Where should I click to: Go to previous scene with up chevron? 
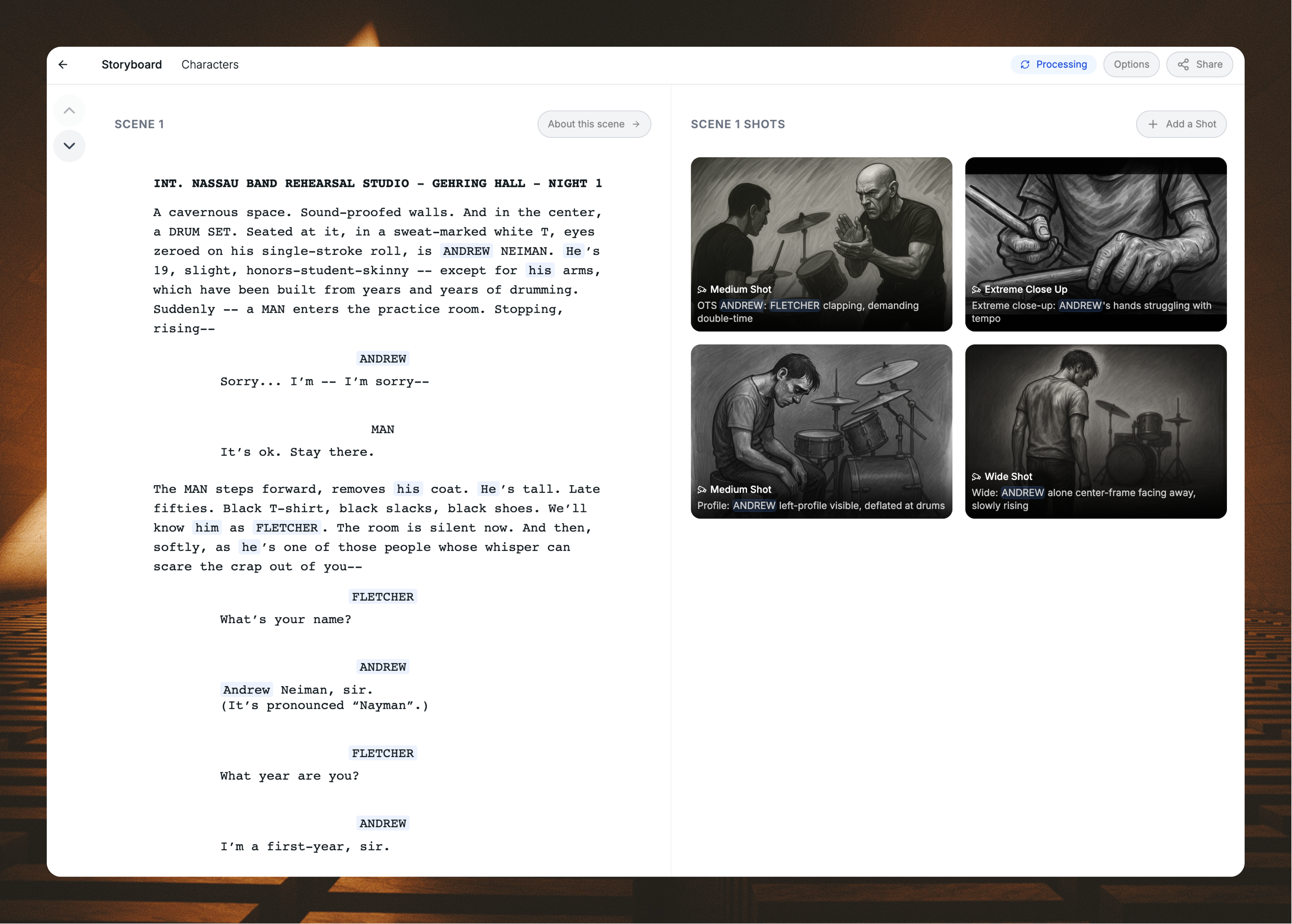[70, 110]
